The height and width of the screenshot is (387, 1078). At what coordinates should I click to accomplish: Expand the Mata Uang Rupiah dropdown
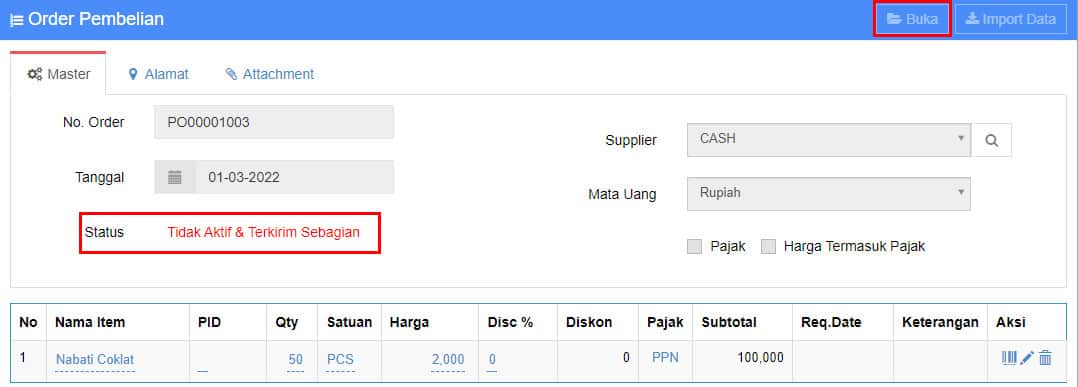pyautogui.click(x=828, y=194)
